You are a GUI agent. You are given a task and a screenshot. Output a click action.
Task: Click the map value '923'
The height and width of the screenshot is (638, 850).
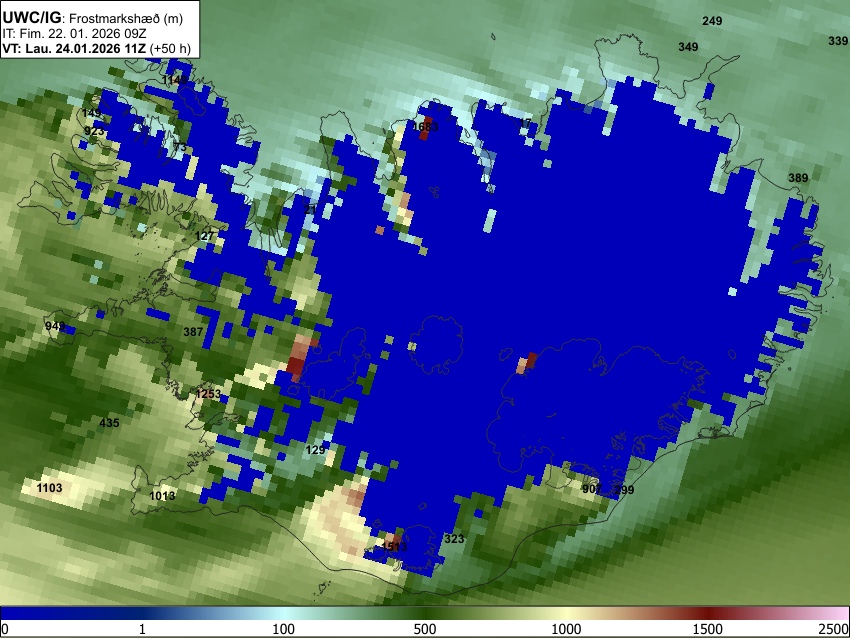coord(94,131)
